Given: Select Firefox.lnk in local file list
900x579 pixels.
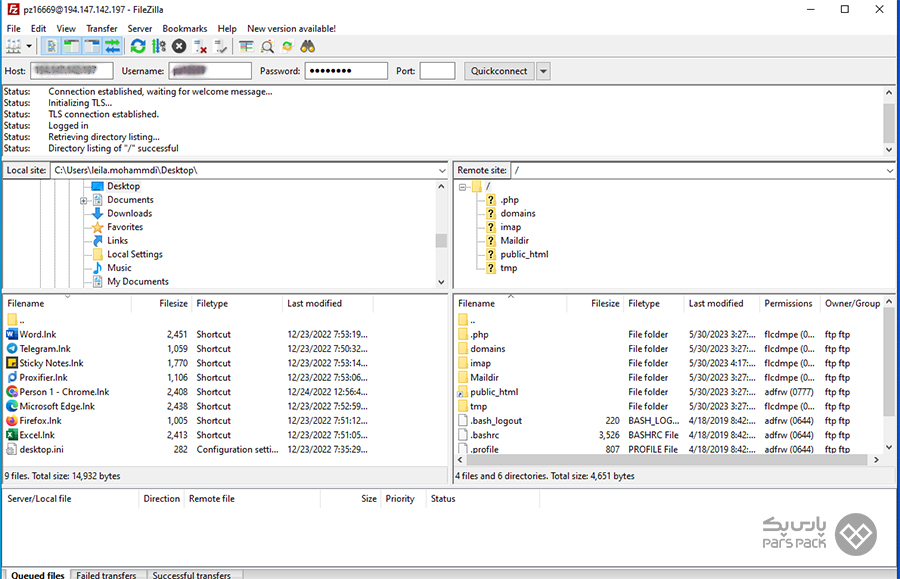Looking at the screenshot, I should click(x=40, y=420).
